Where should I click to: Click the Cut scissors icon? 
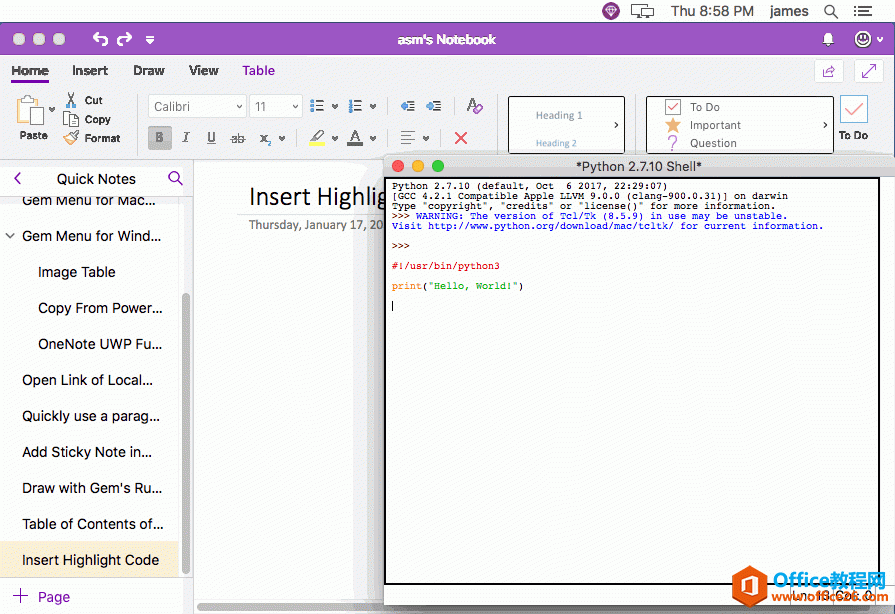click(72, 100)
